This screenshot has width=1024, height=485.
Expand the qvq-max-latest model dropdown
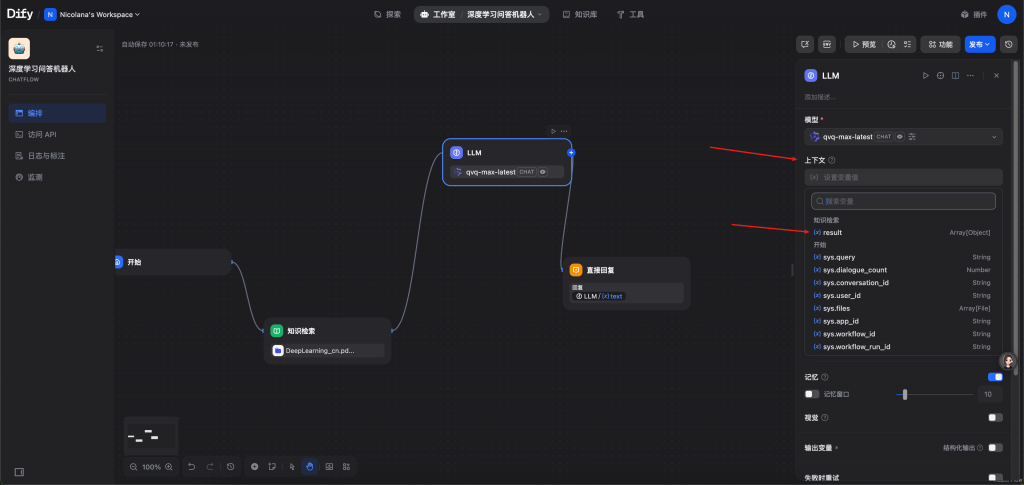coord(995,136)
